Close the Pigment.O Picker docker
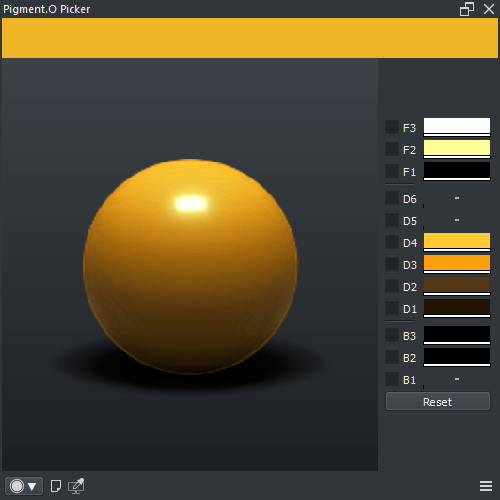 pyautogui.click(x=489, y=9)
